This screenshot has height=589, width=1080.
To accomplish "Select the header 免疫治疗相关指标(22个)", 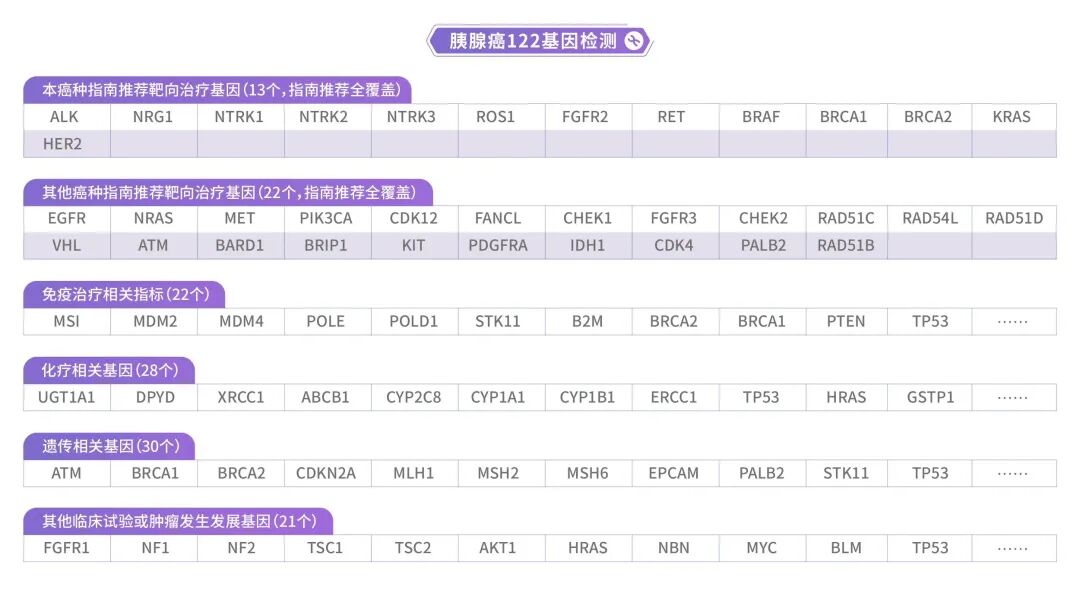I will point(124,294).
